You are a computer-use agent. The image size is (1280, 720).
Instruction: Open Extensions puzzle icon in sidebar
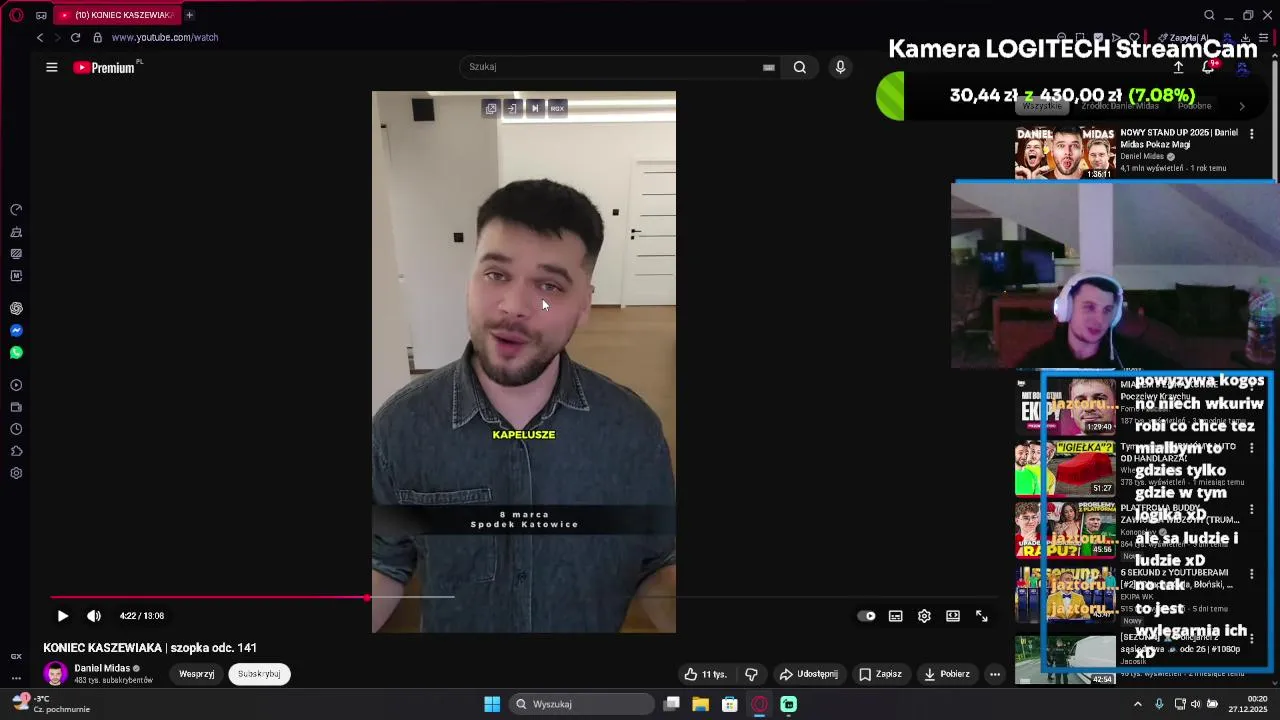pos(16,451)
